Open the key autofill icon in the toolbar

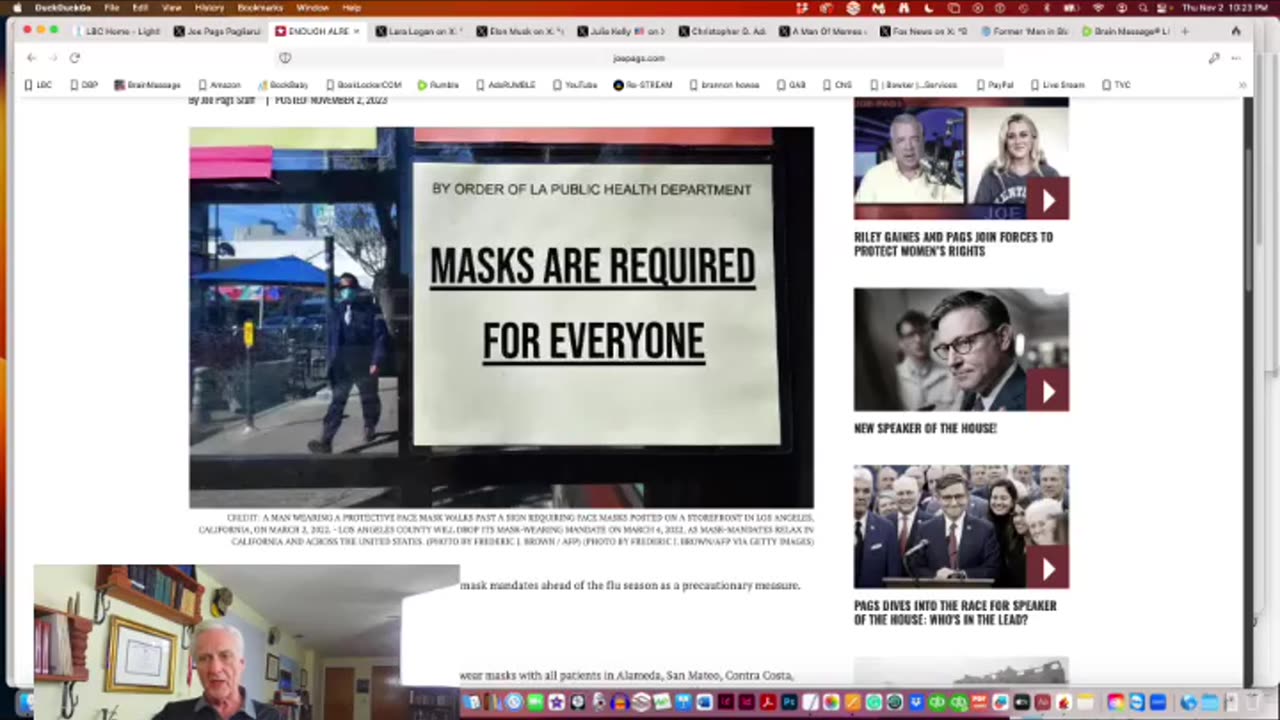pyautogui.click(x=1214, y=58)
